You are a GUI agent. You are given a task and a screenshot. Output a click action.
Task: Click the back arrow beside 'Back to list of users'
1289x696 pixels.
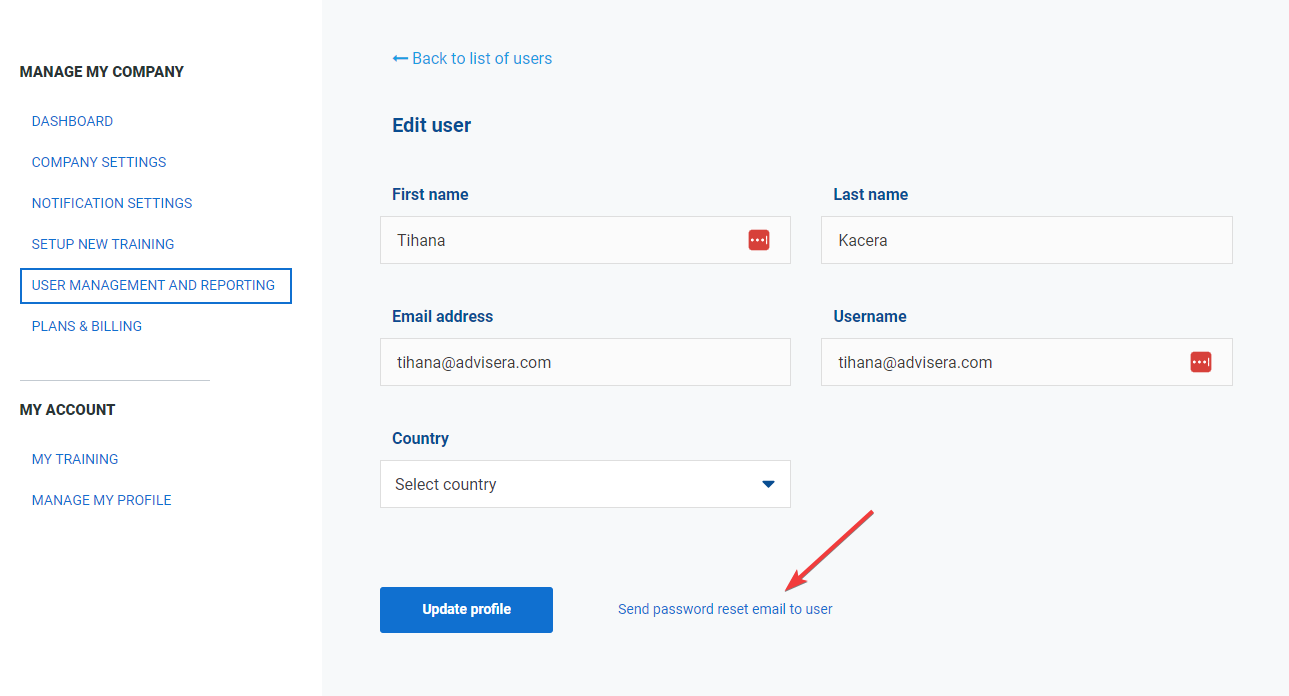click(399, 58)
